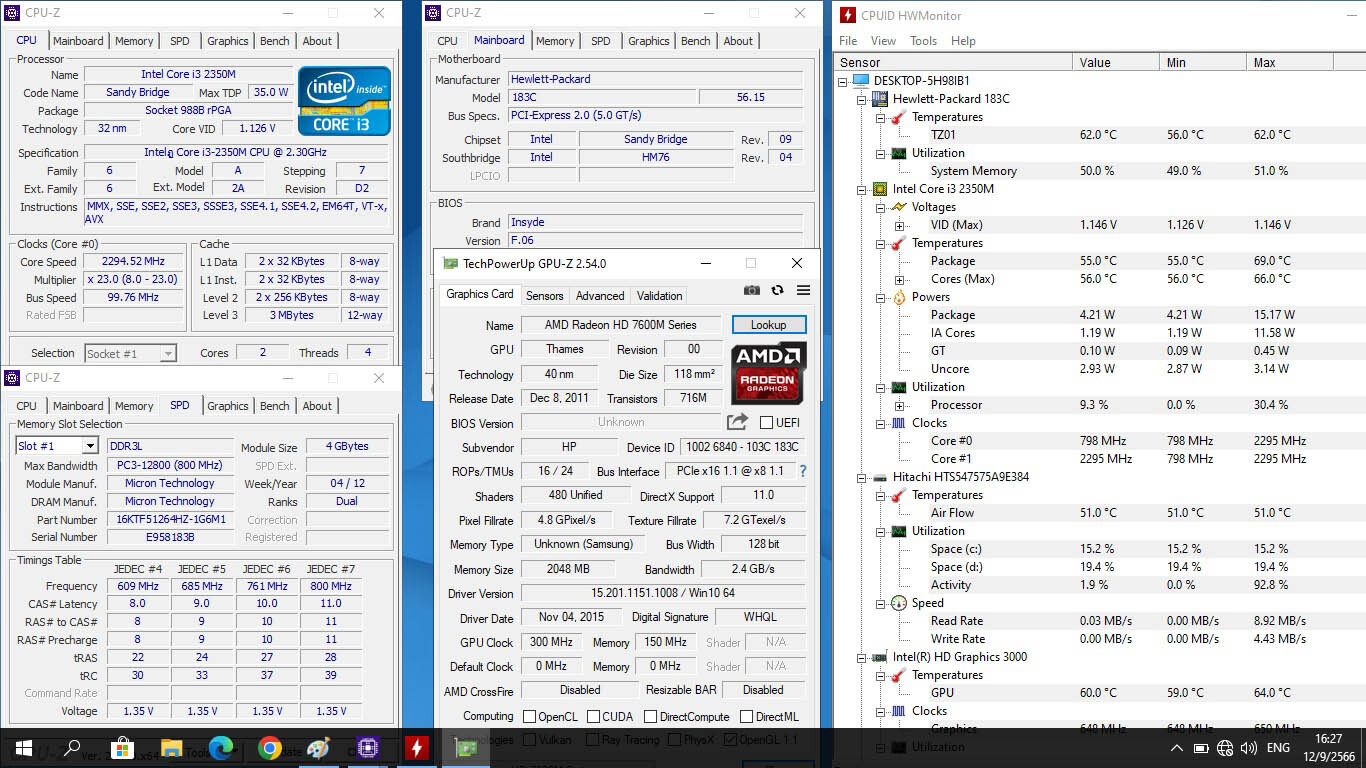Click the GPU-Z refresh icon

tap(777, 290)
